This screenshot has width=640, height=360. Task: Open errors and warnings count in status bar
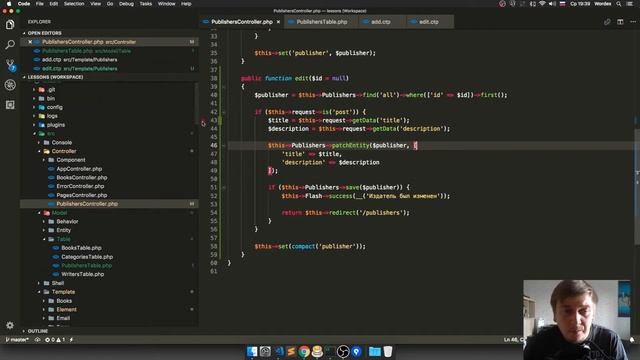pyautogui.click(x=55, y=340)
